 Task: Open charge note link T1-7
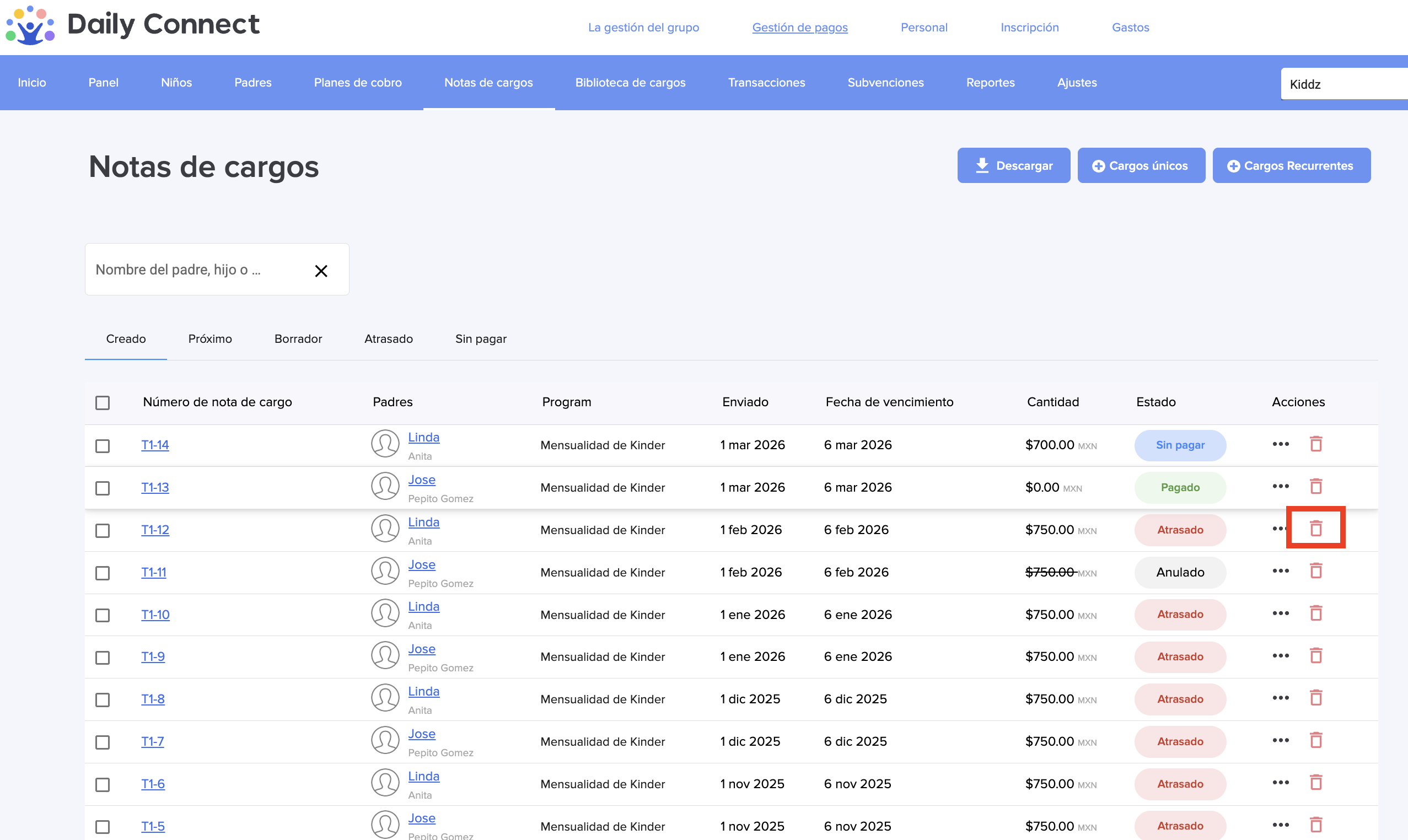(152, 741)
